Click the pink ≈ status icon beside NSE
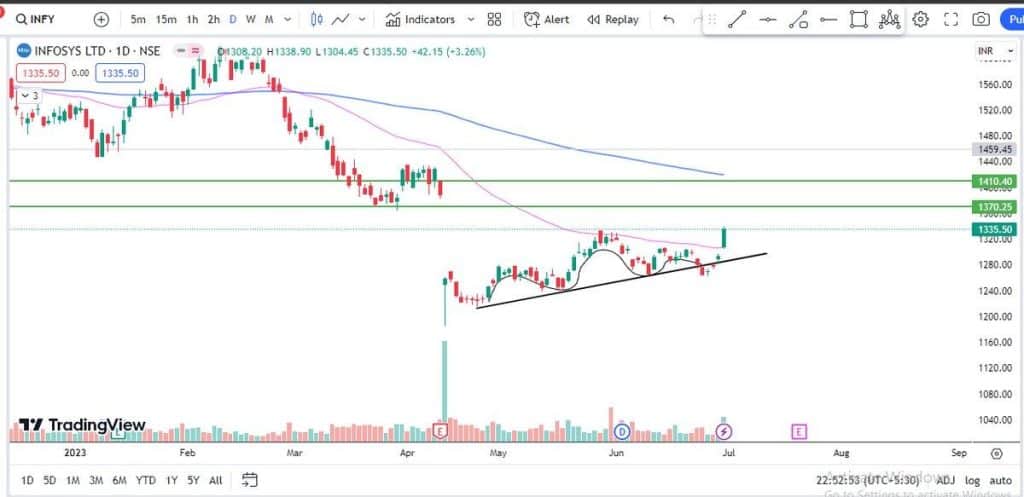Image resolution: width=1024 pixels, height=497 pixels. [195, 51]
